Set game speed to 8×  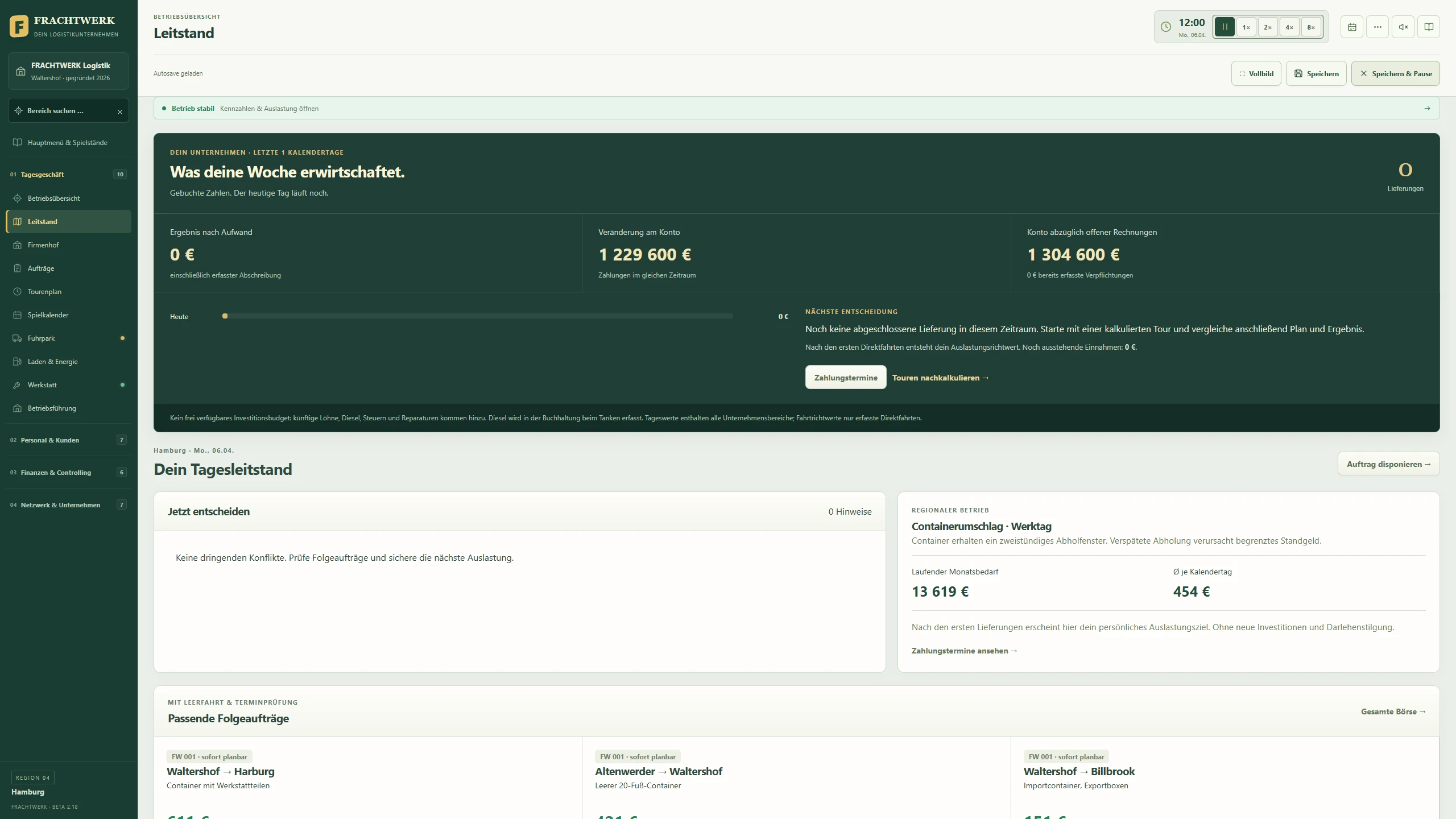(1311, 27)
